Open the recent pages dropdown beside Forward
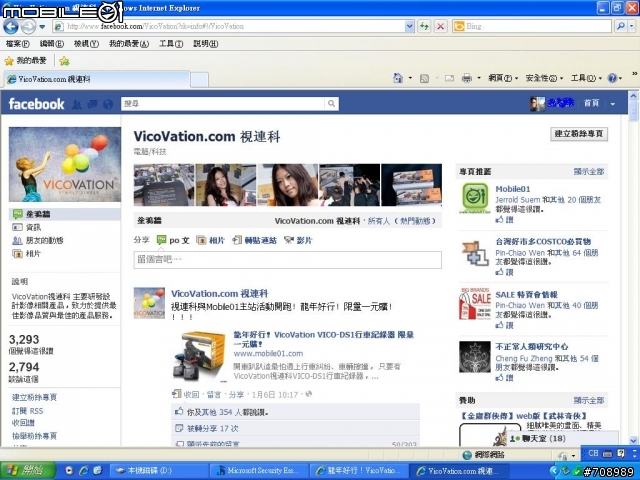This screenshot has height=480, width=640. tap(42, 27)
